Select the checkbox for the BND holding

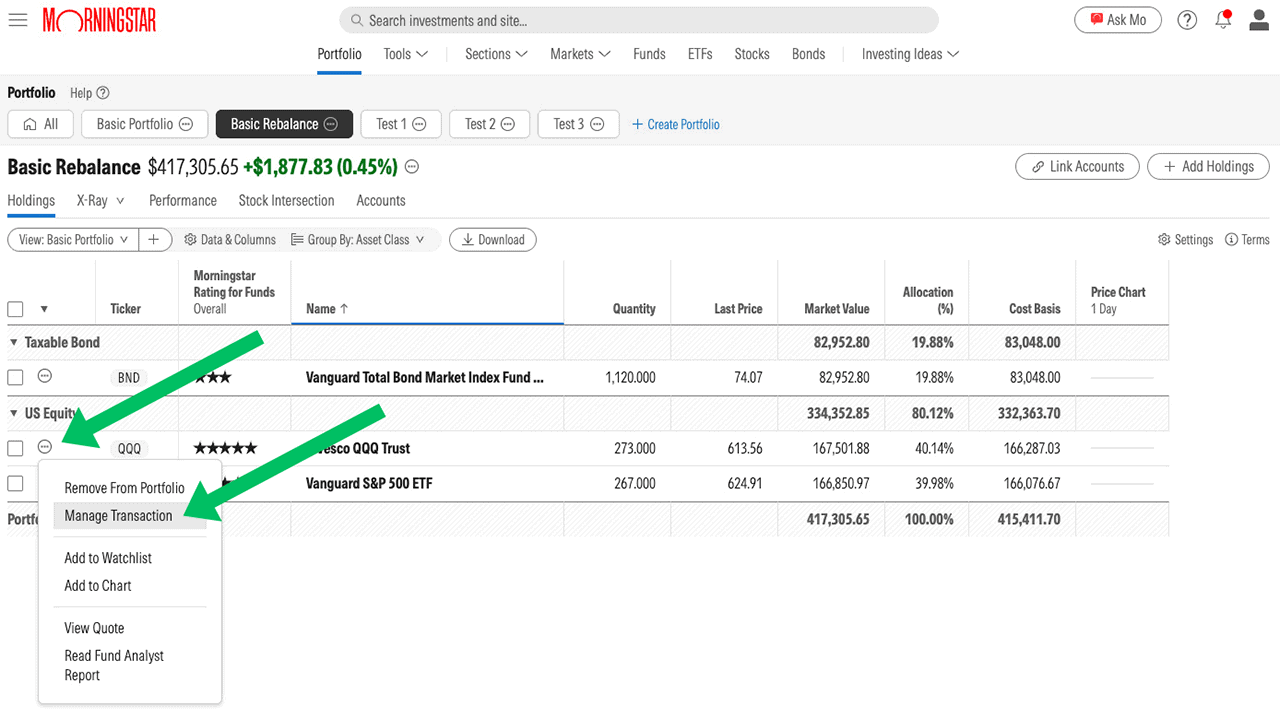(x=15, y=377)
